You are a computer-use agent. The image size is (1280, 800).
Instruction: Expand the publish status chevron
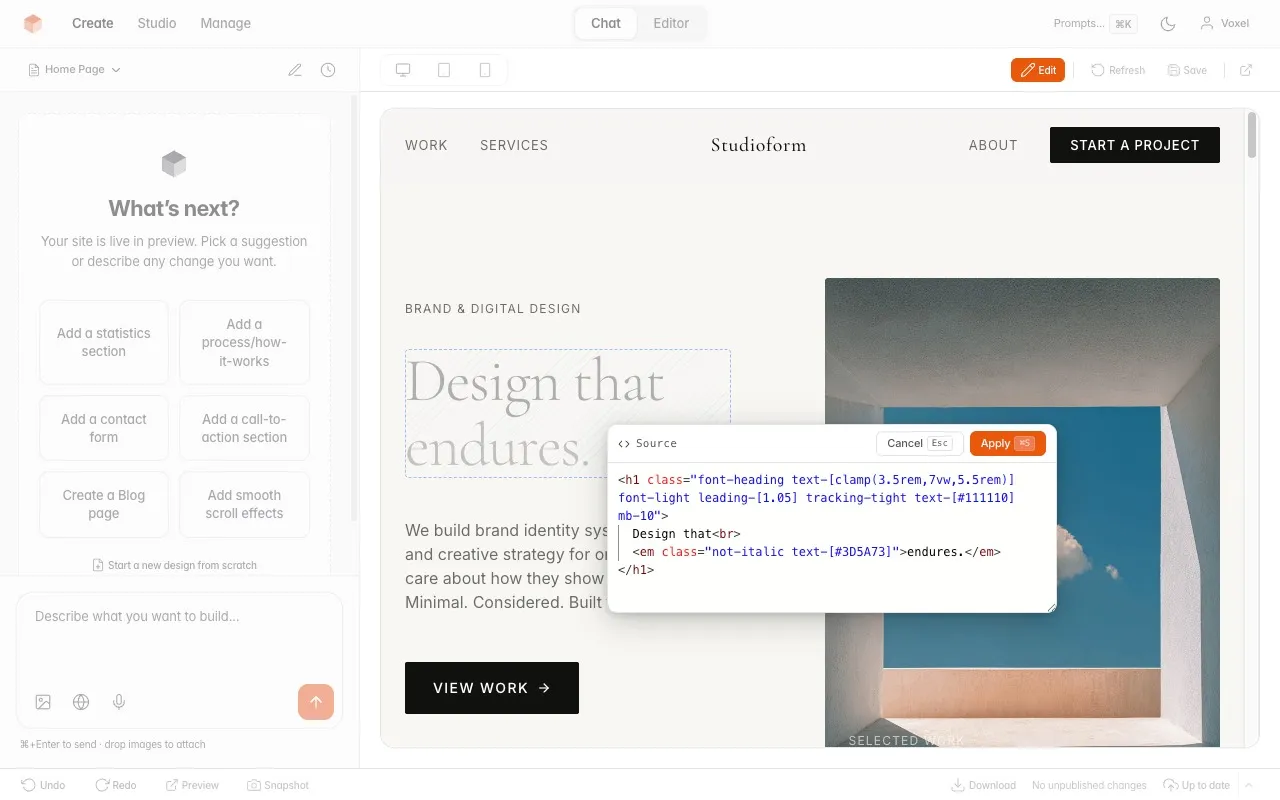(1247, 785)
